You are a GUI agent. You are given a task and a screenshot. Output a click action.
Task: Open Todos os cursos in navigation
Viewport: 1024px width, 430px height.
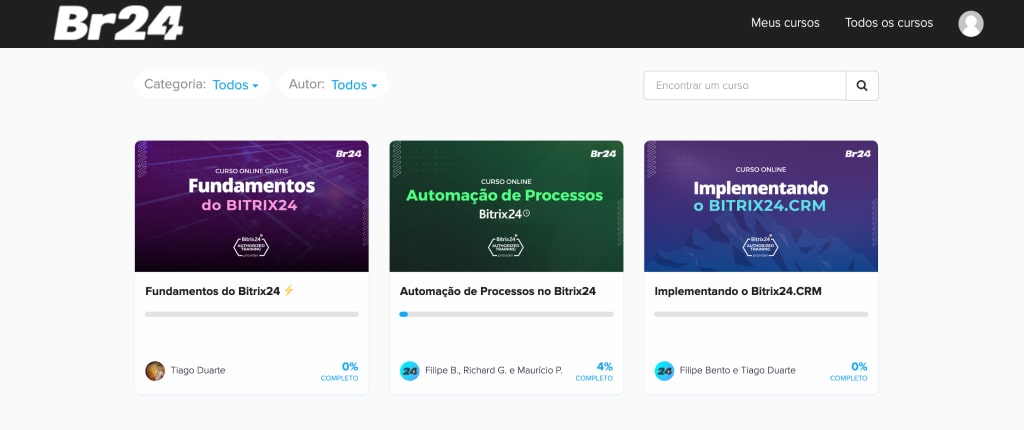coord(888,23)
